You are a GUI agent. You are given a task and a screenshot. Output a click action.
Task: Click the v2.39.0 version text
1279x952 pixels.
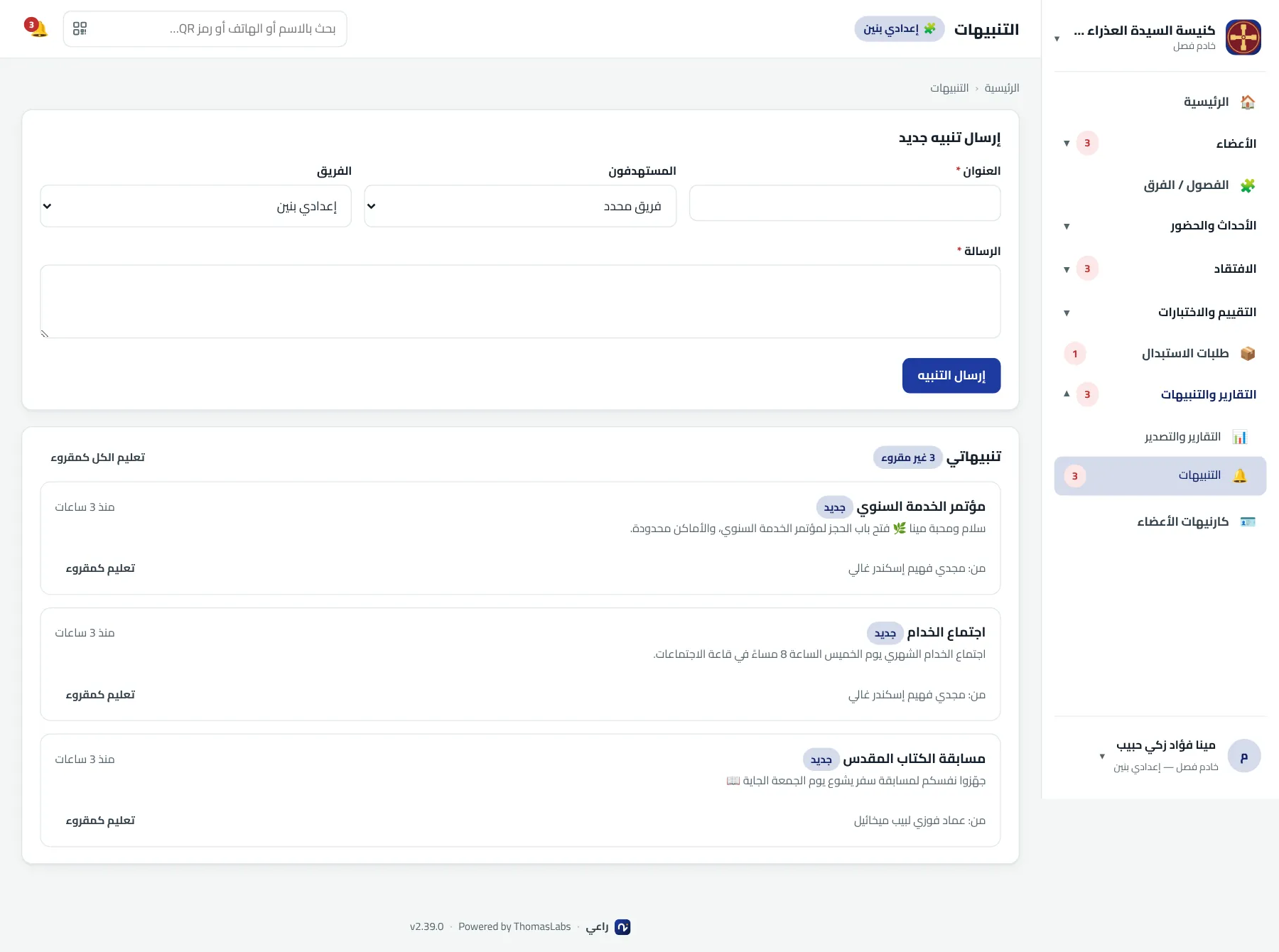(426, 927)
